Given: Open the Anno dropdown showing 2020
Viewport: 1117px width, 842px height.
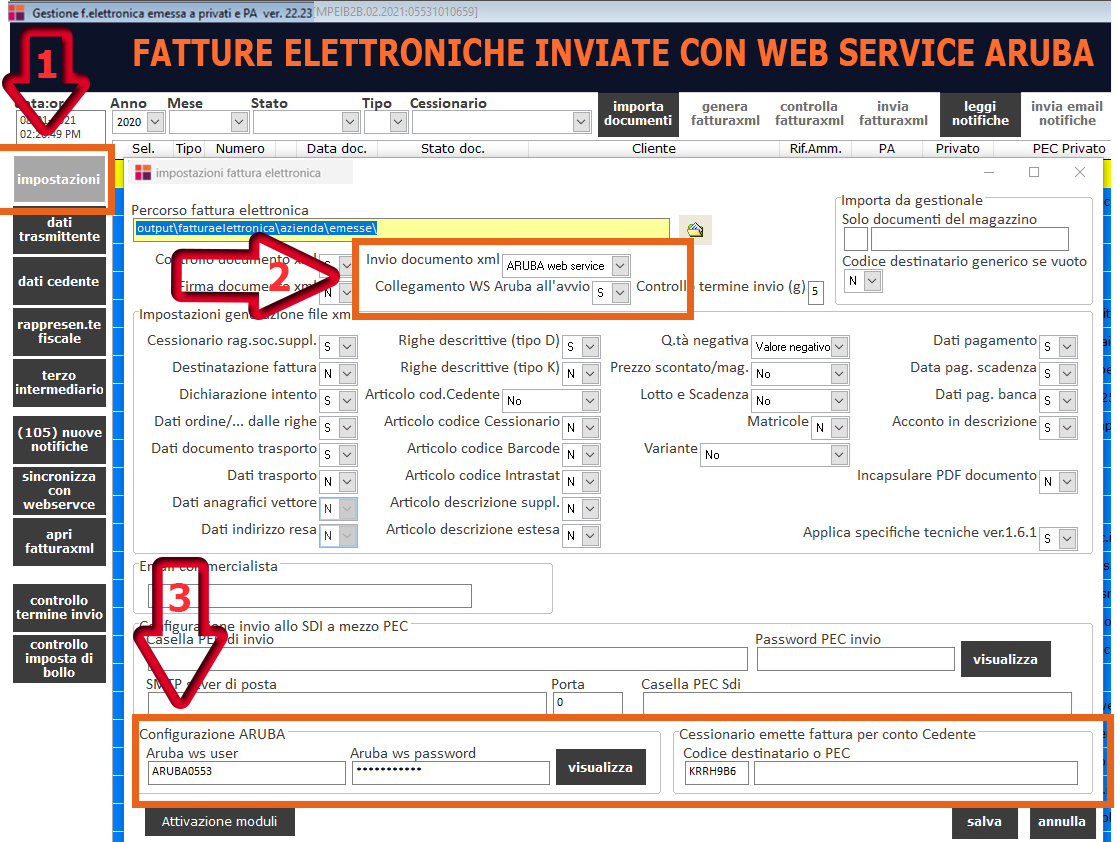Looking at the screenshot, I should [156, 123].
